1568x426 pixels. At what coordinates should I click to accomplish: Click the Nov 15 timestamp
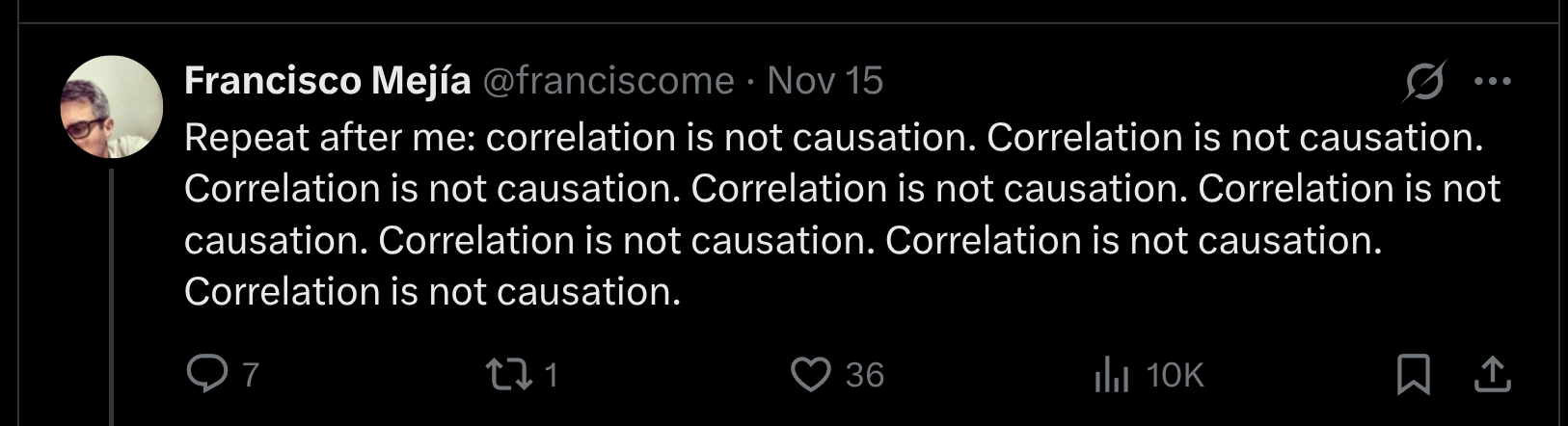click(825, 81)
